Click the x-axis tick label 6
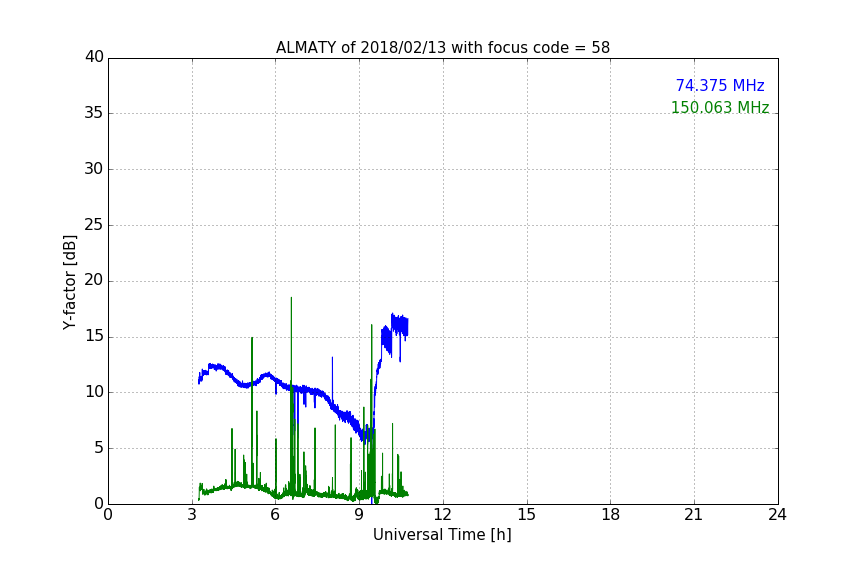 (x=276, y=515)
